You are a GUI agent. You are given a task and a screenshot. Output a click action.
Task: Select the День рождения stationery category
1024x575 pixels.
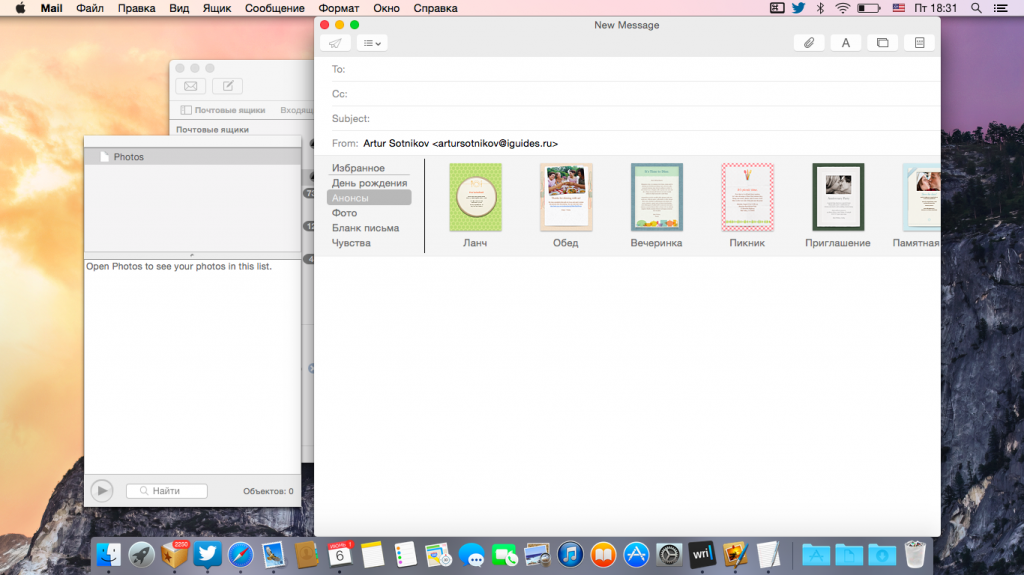click(x=369, y=183)
